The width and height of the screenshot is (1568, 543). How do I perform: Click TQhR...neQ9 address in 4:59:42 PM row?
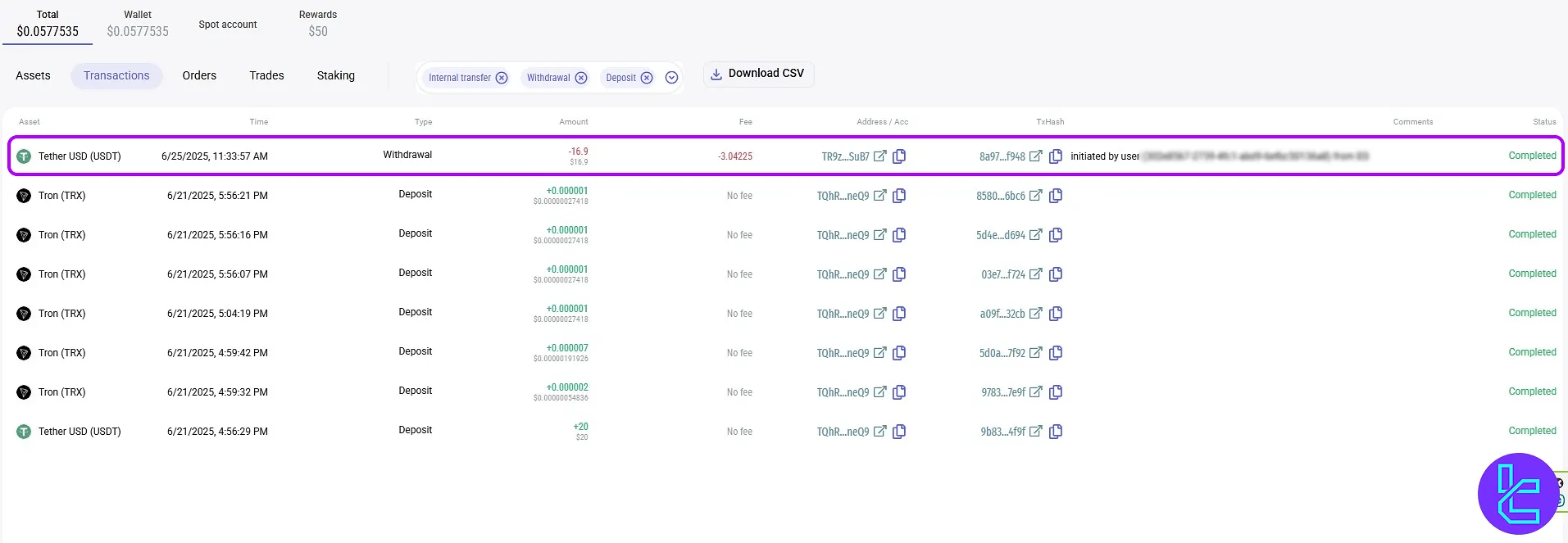(x=843, y=353)
